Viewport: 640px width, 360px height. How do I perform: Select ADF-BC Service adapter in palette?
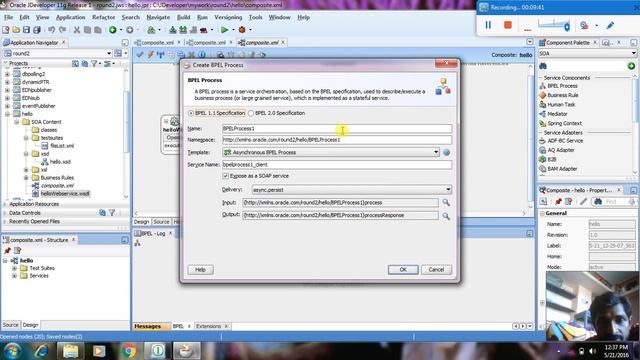[565, 141]
